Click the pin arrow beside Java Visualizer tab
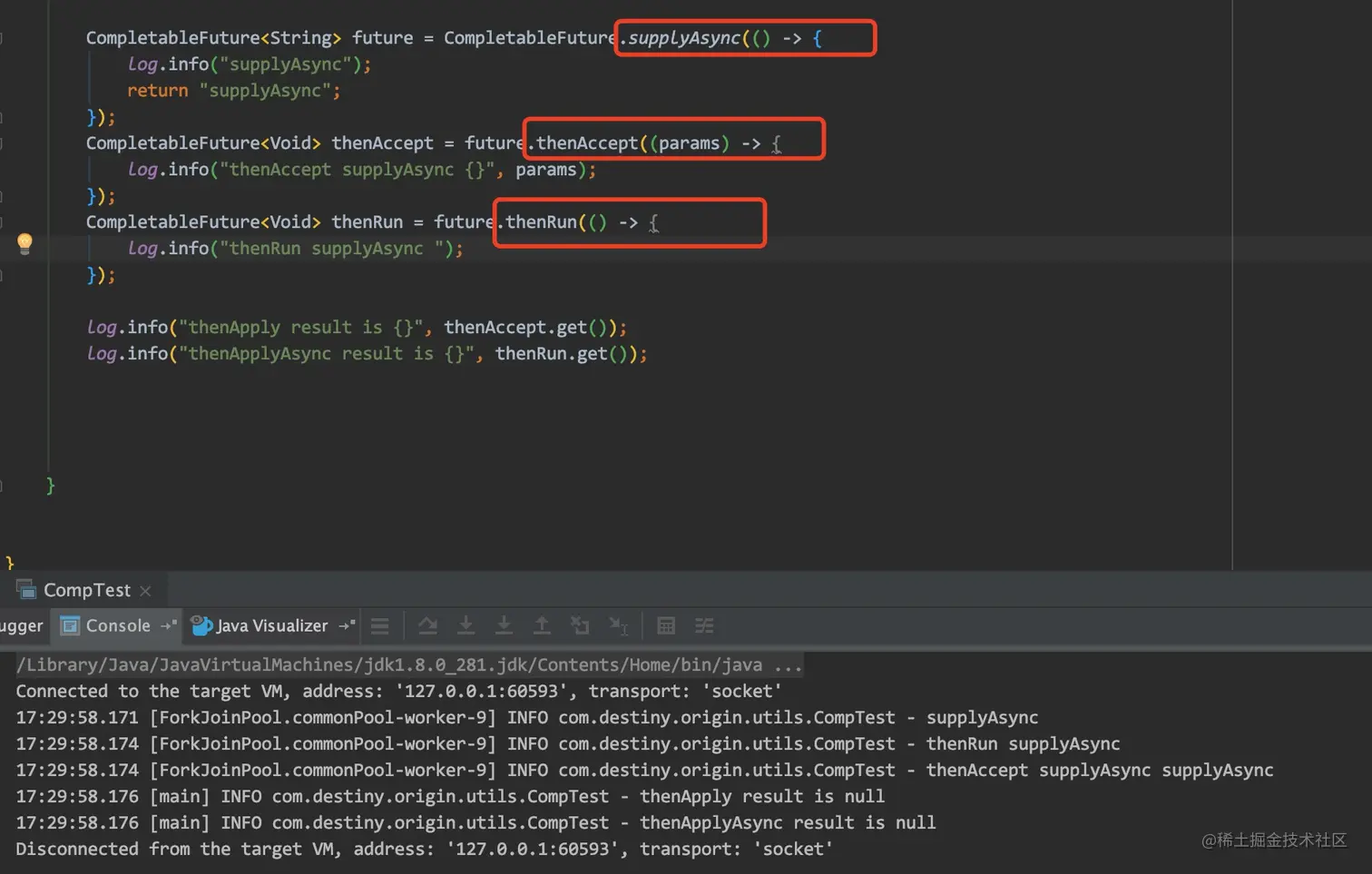1372x874 pixels. pyautogui.click(x=347, y=625)
